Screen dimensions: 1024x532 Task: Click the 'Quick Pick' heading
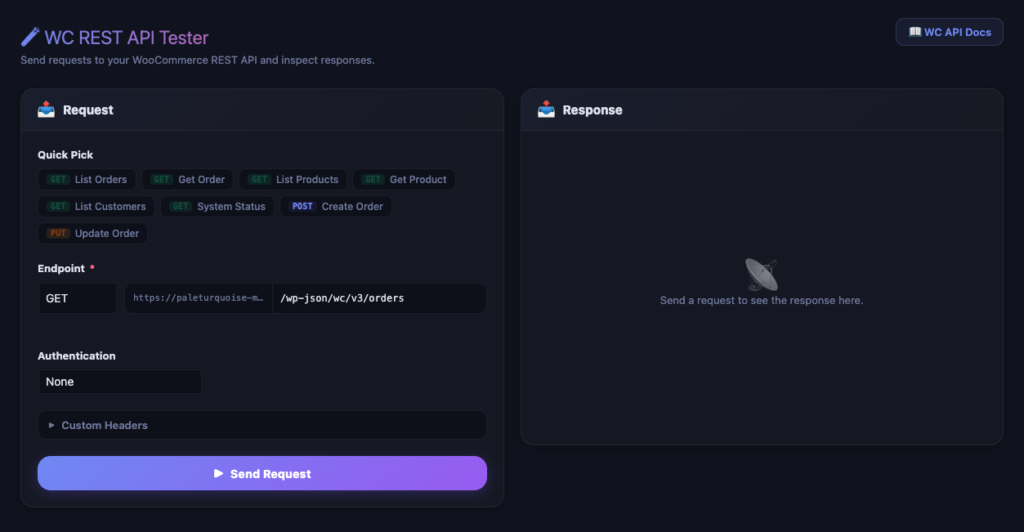point(65,155)
